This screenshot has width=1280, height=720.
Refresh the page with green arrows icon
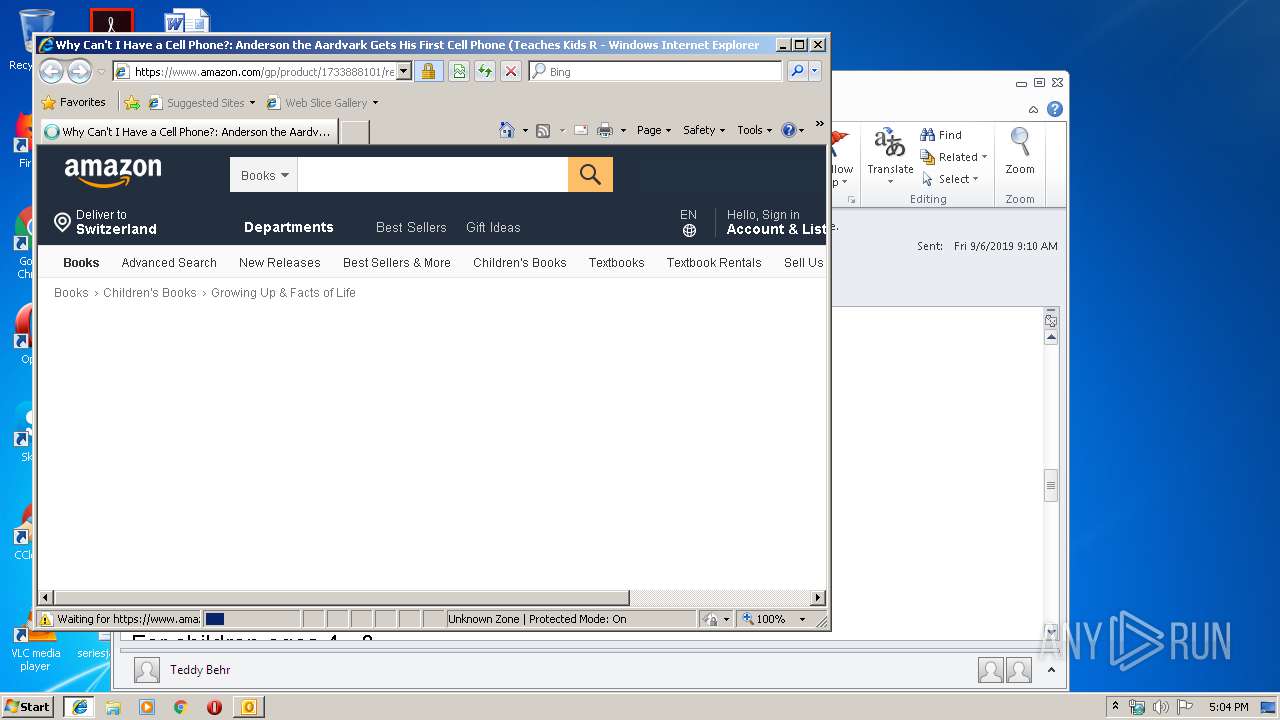484,71
